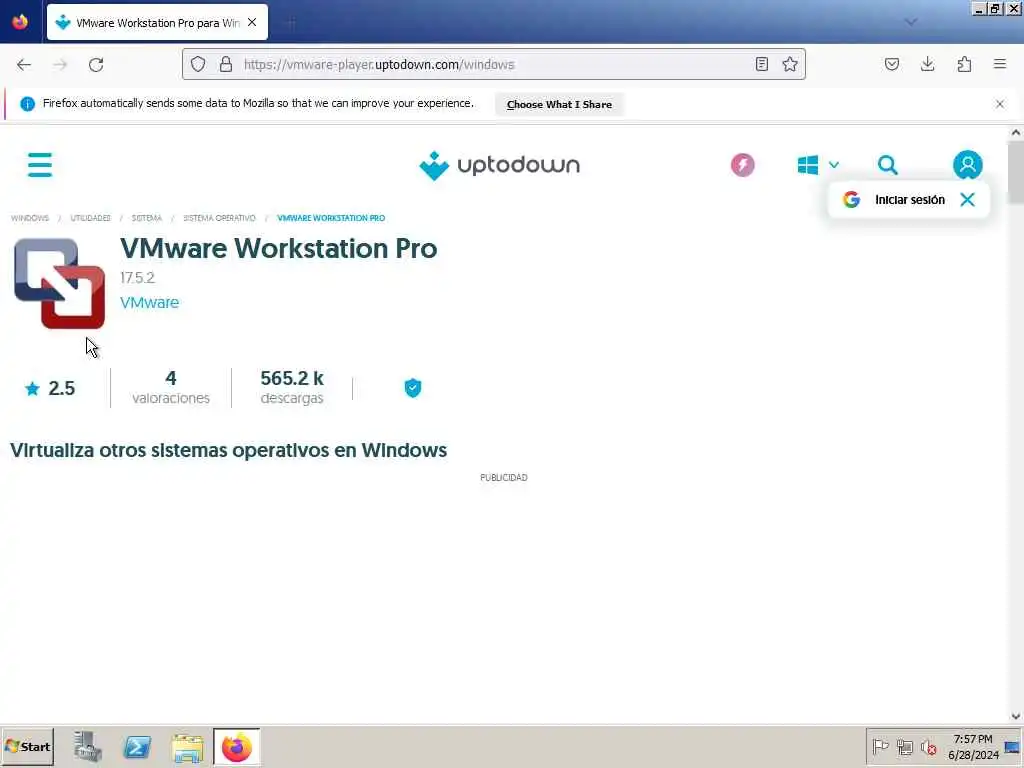Go to WINDOWS breadcrumb
This screenshot has width=1024, height=768.
point(30,218)
